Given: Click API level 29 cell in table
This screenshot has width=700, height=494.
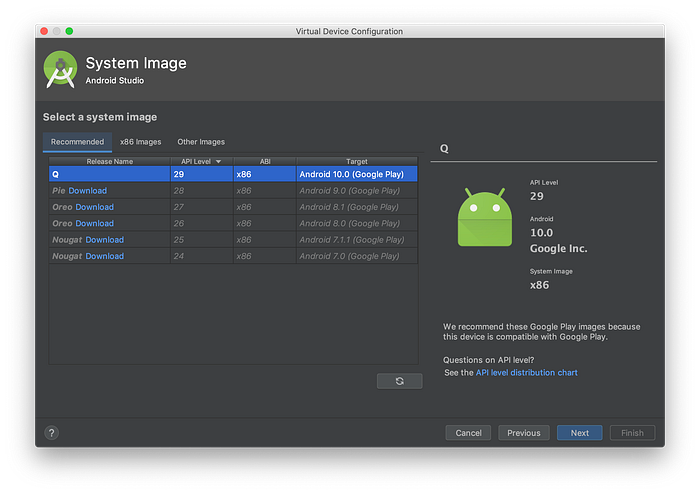Looking at the screenshot, I should tap(202, 174).
